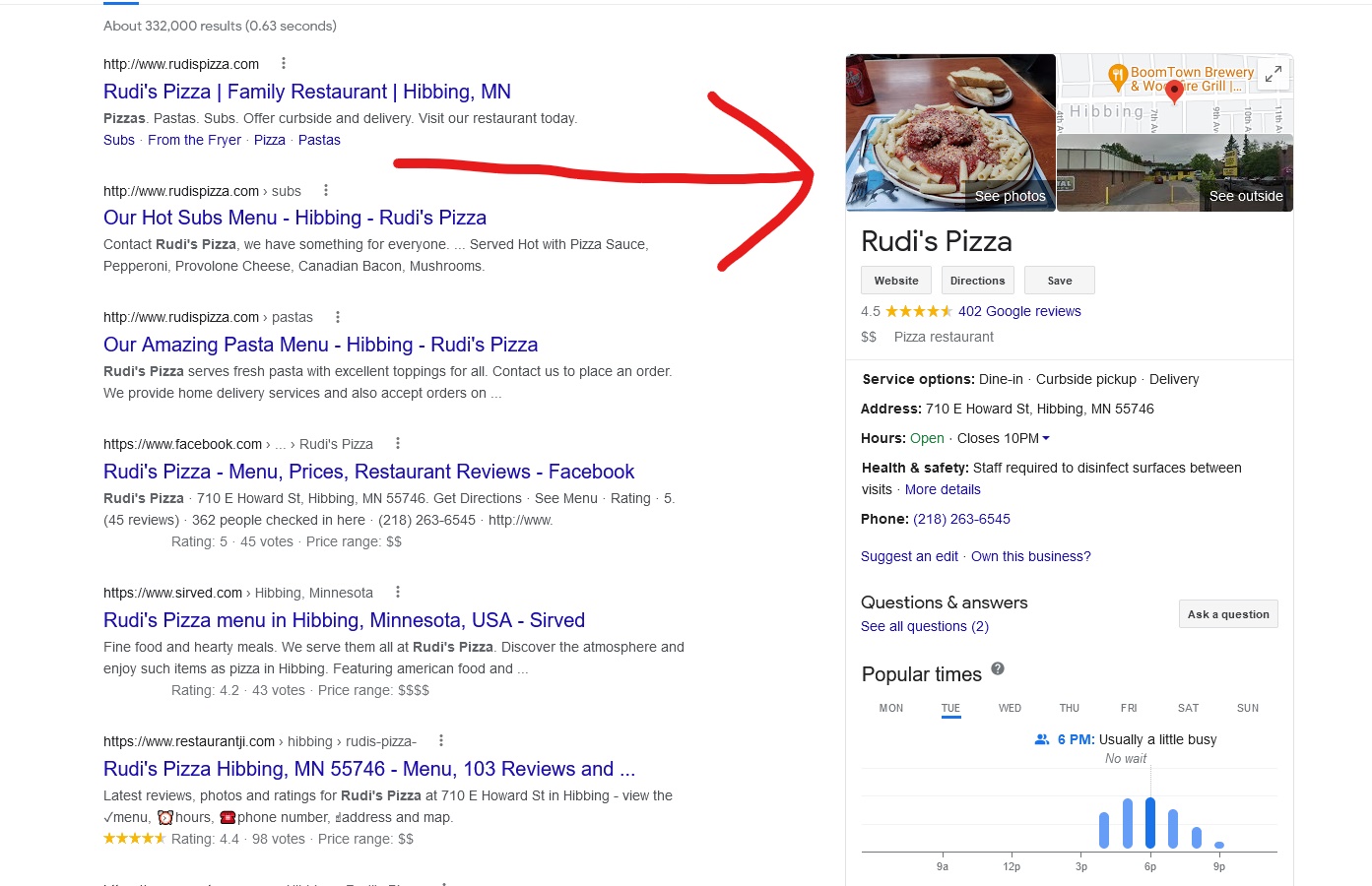Expand hours dropdown next to Closes 10PM
This screenshot has height=886, width=1372.
[1046, 438]
